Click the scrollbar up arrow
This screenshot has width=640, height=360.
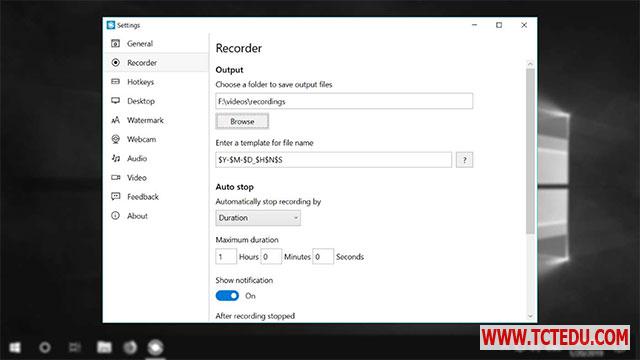tap(530, 64)
